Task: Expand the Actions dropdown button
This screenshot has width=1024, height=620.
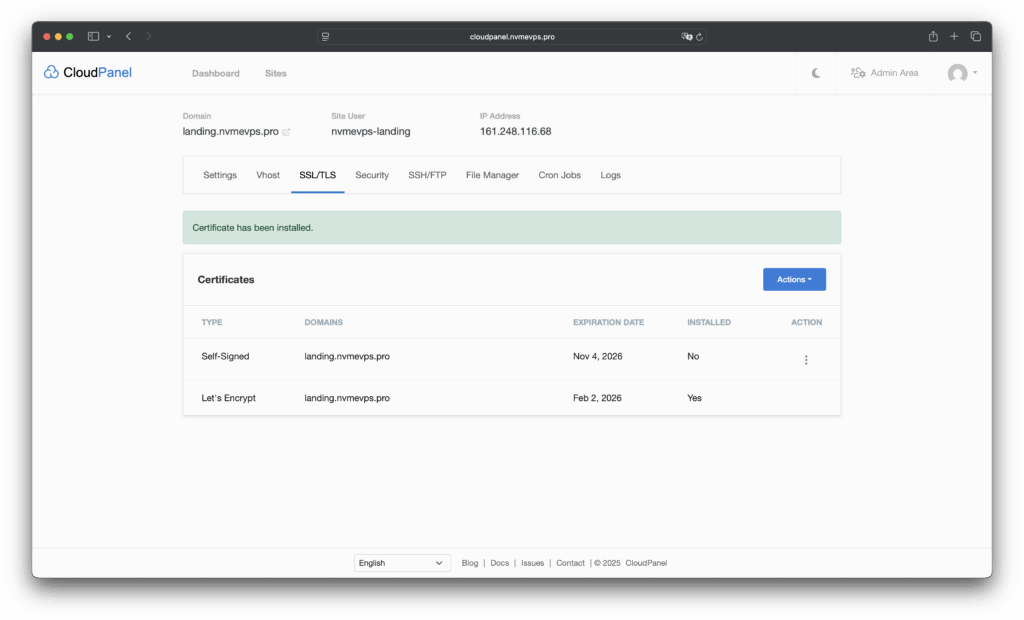Action: (x=794, y=279)
